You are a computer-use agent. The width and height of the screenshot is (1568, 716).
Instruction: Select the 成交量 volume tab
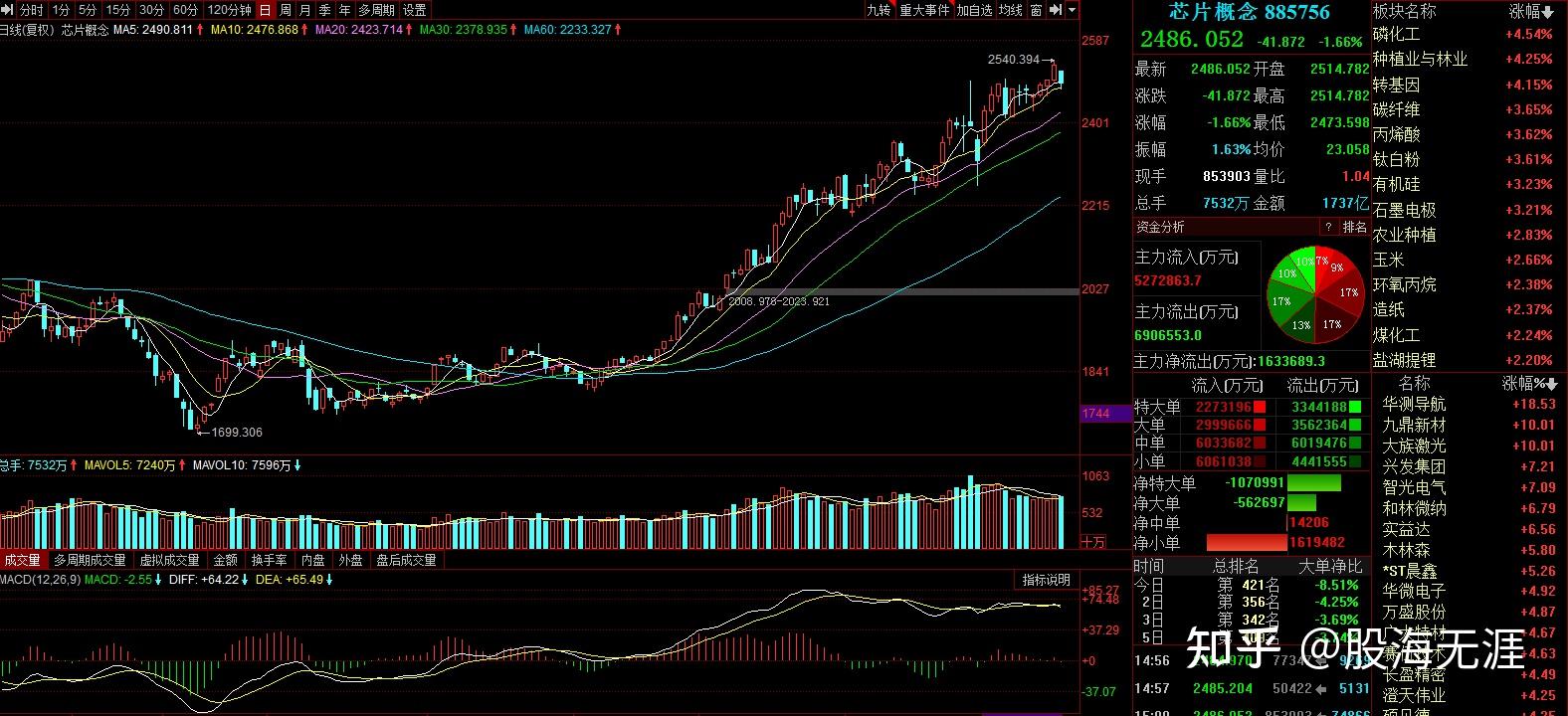point(22,560)
